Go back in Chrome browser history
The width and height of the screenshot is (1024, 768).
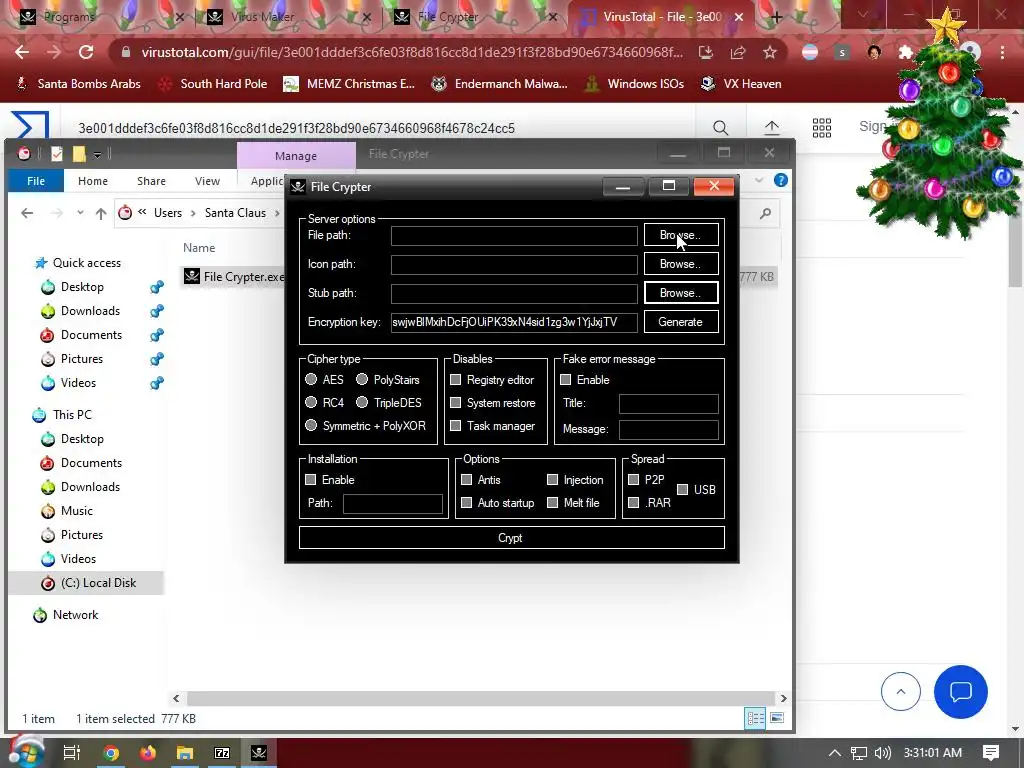[22, 52]
